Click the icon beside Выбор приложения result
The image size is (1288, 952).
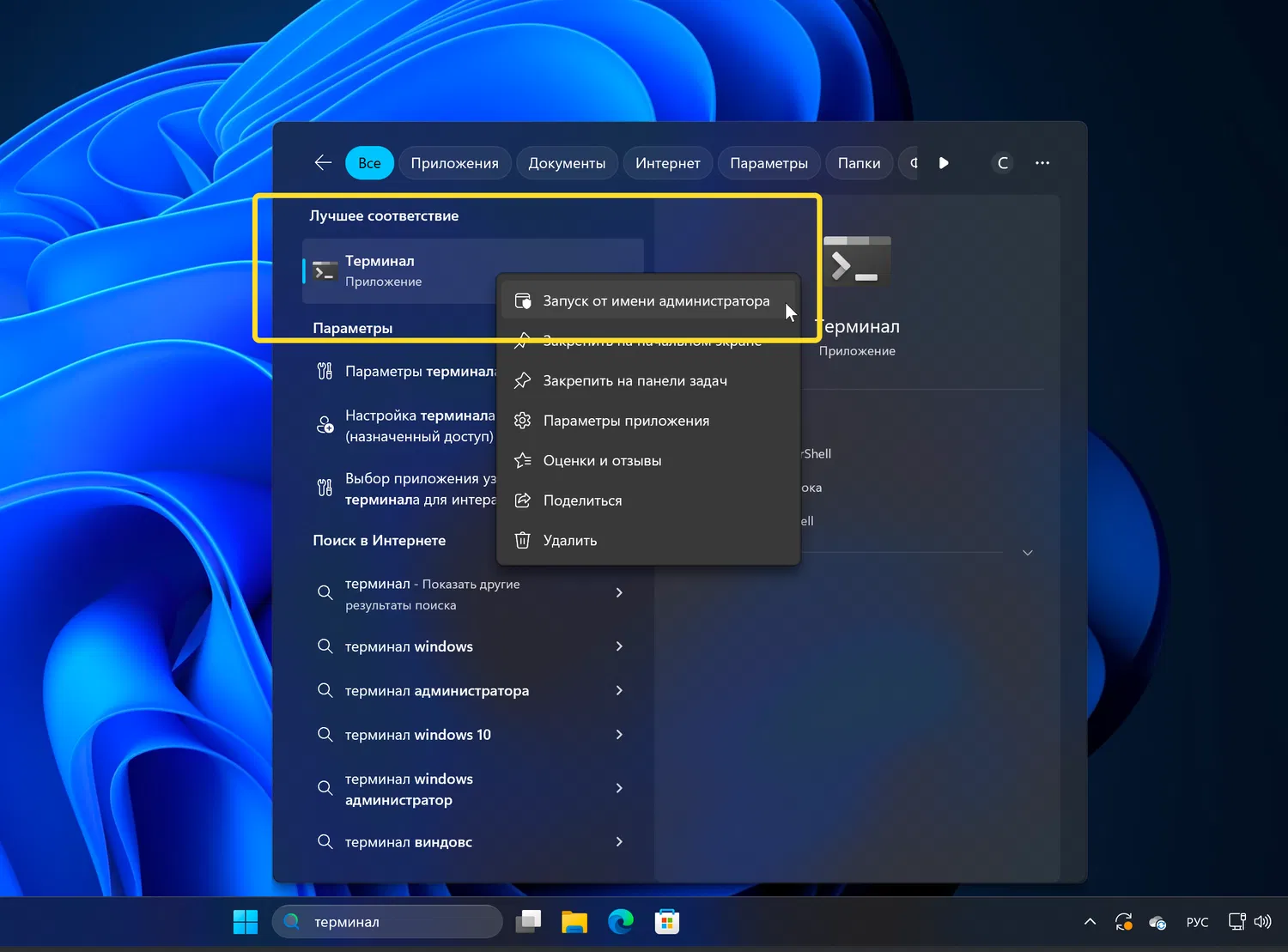coord(325,488)
